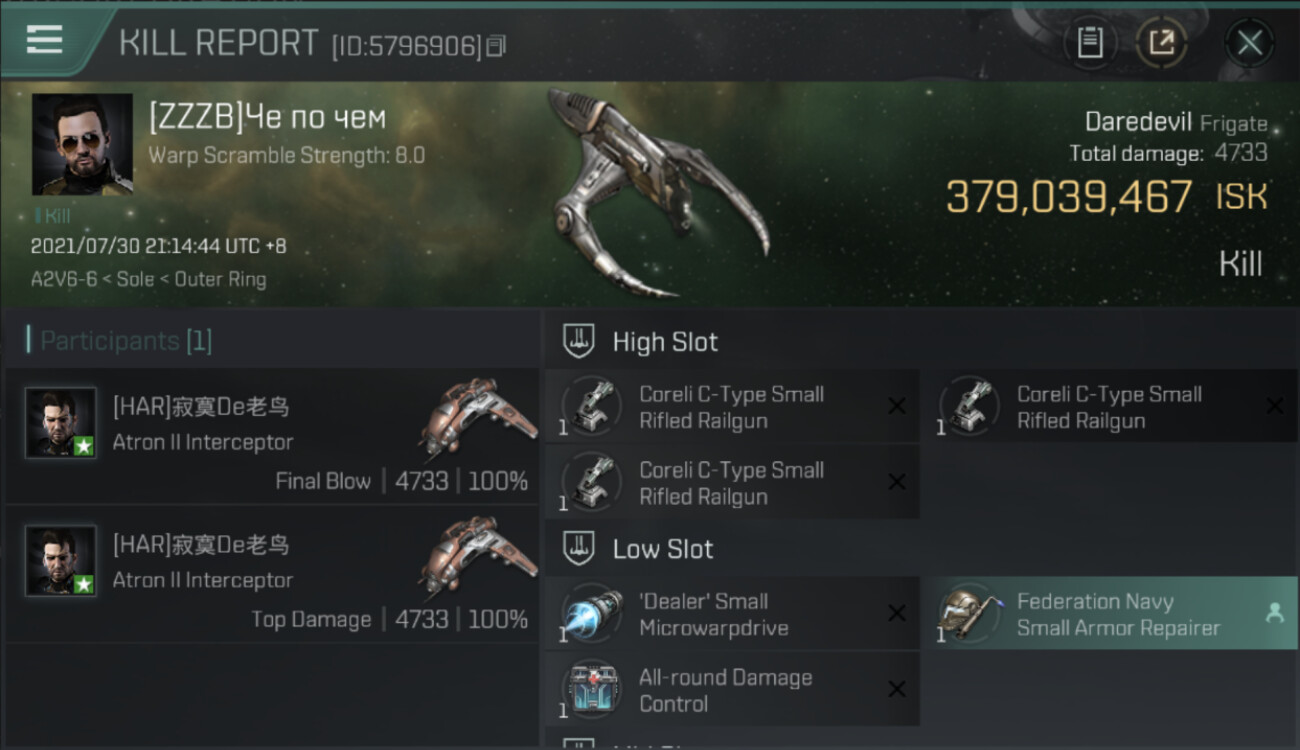The width and height of the screenshot is (1300, 750).
Task: Select the 'Dealer' Small Microwarpdrive module icon
Action: (592, 614)
